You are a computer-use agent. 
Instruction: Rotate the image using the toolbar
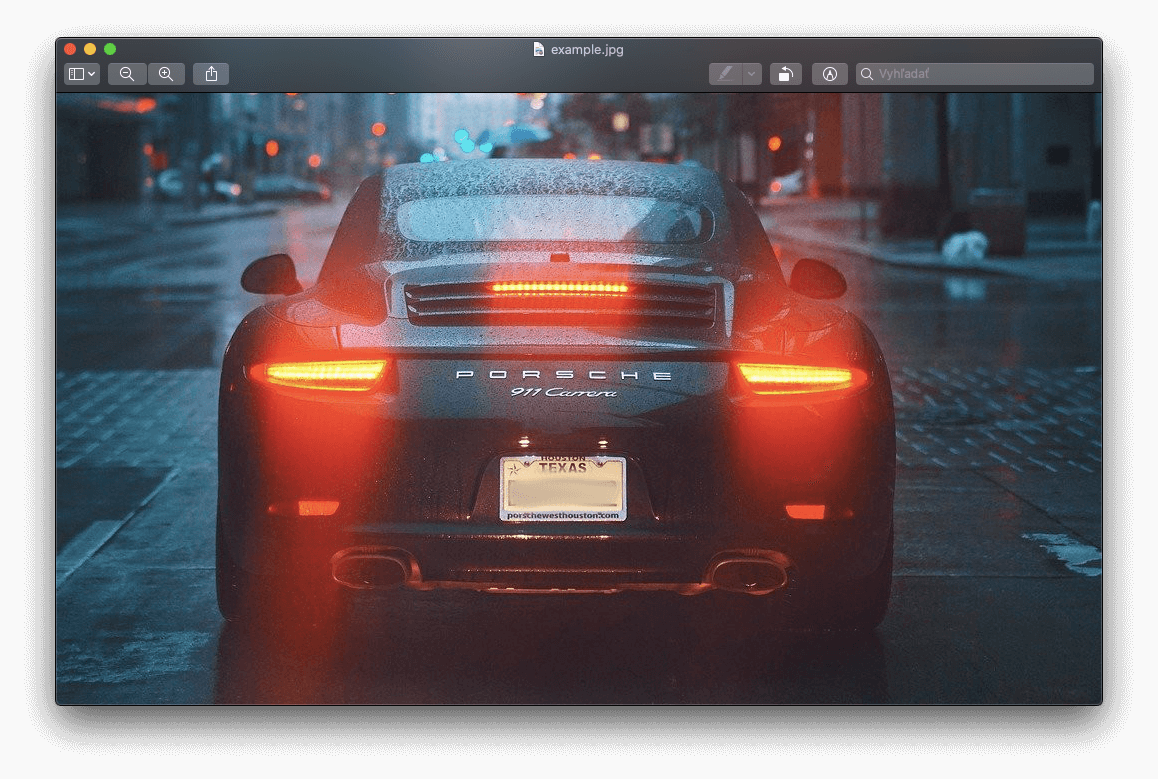[786, 74]
